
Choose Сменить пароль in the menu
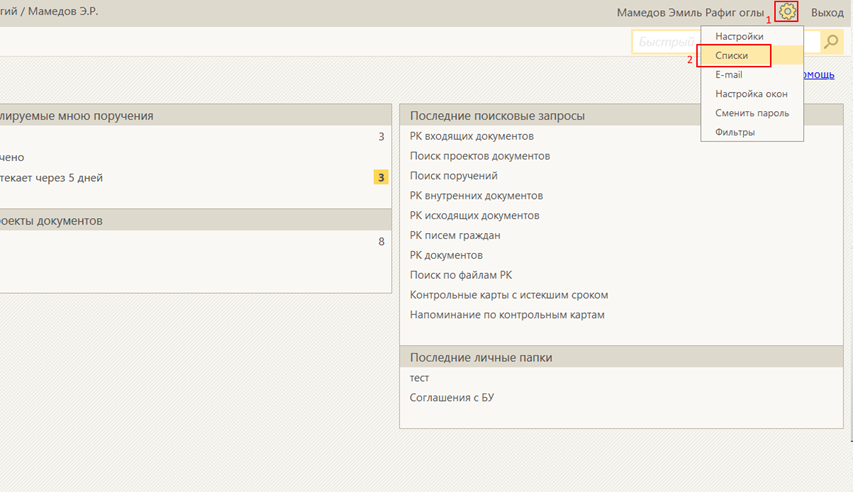point(752,113)
